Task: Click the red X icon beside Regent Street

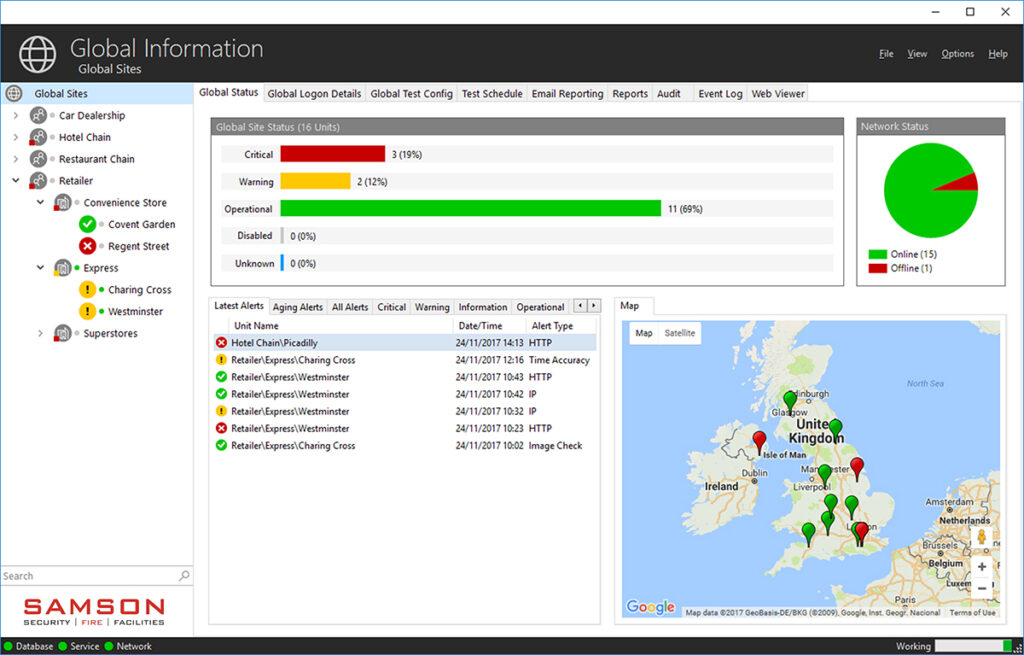Action: click(x=88, y=246)
